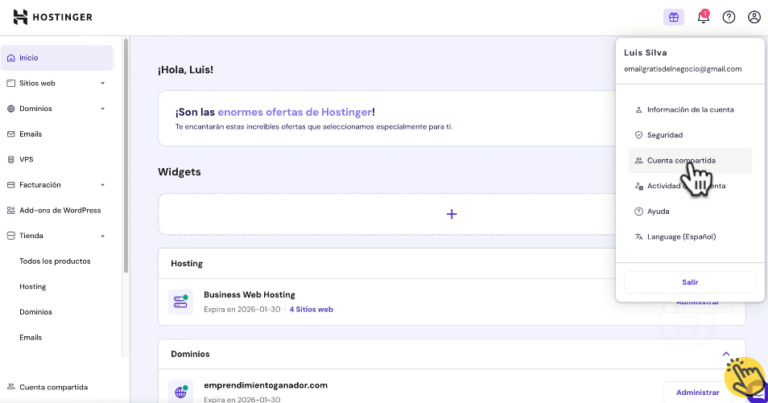Screen dimensions: 768x403
Task: Collapse the Tienda sidebar section
Action: (102, 236)
